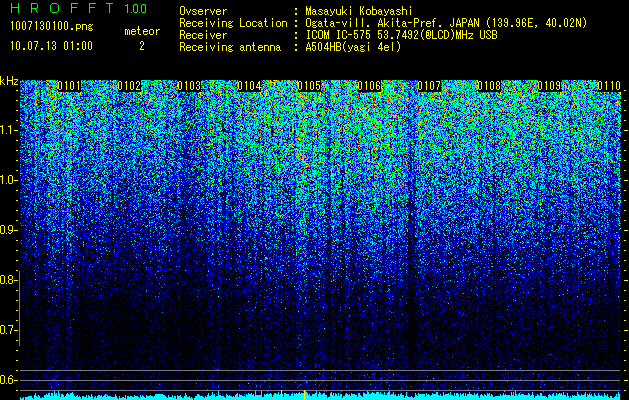Click the 0106 time marker label

[x=369, y=86]
